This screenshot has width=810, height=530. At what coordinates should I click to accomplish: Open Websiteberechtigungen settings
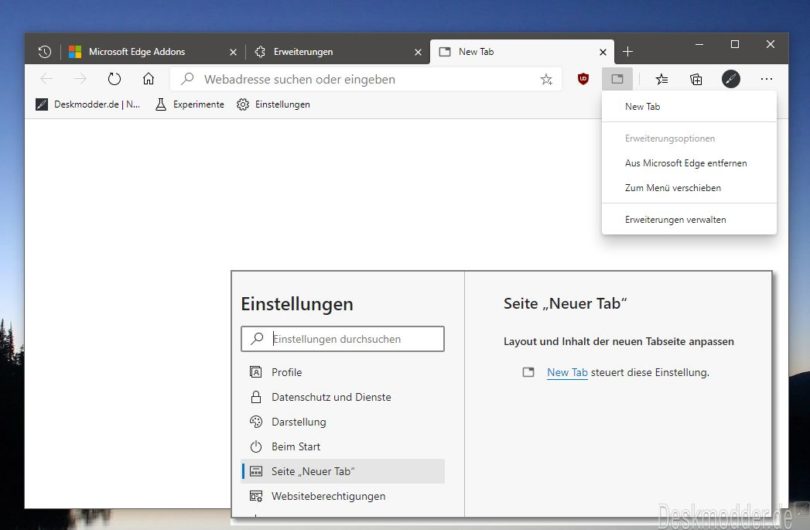pos(342,496)
